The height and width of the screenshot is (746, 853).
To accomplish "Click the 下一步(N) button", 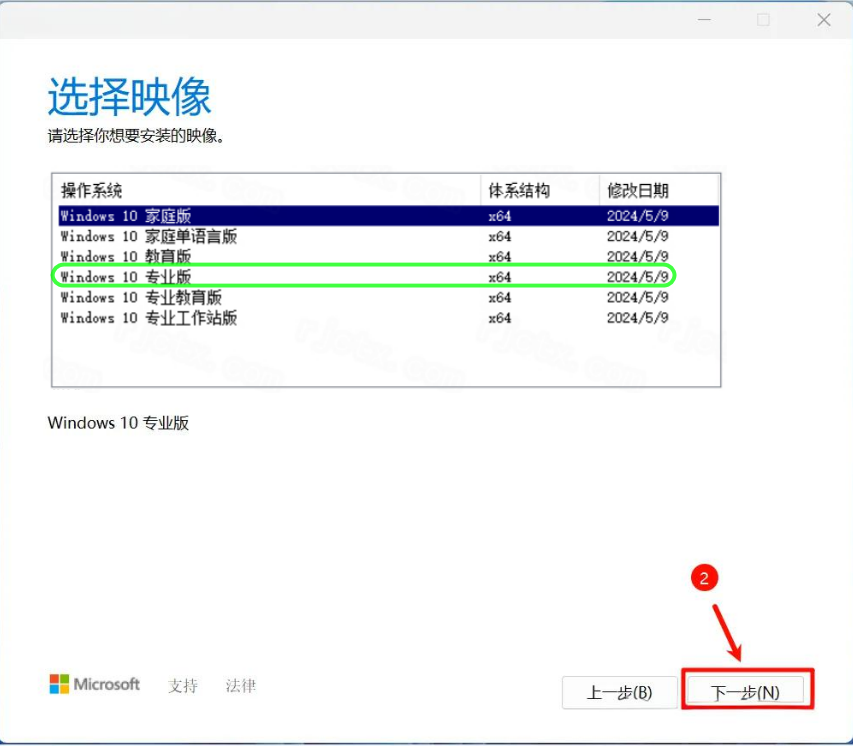I will pyautogui.click(x=745, y=692).
